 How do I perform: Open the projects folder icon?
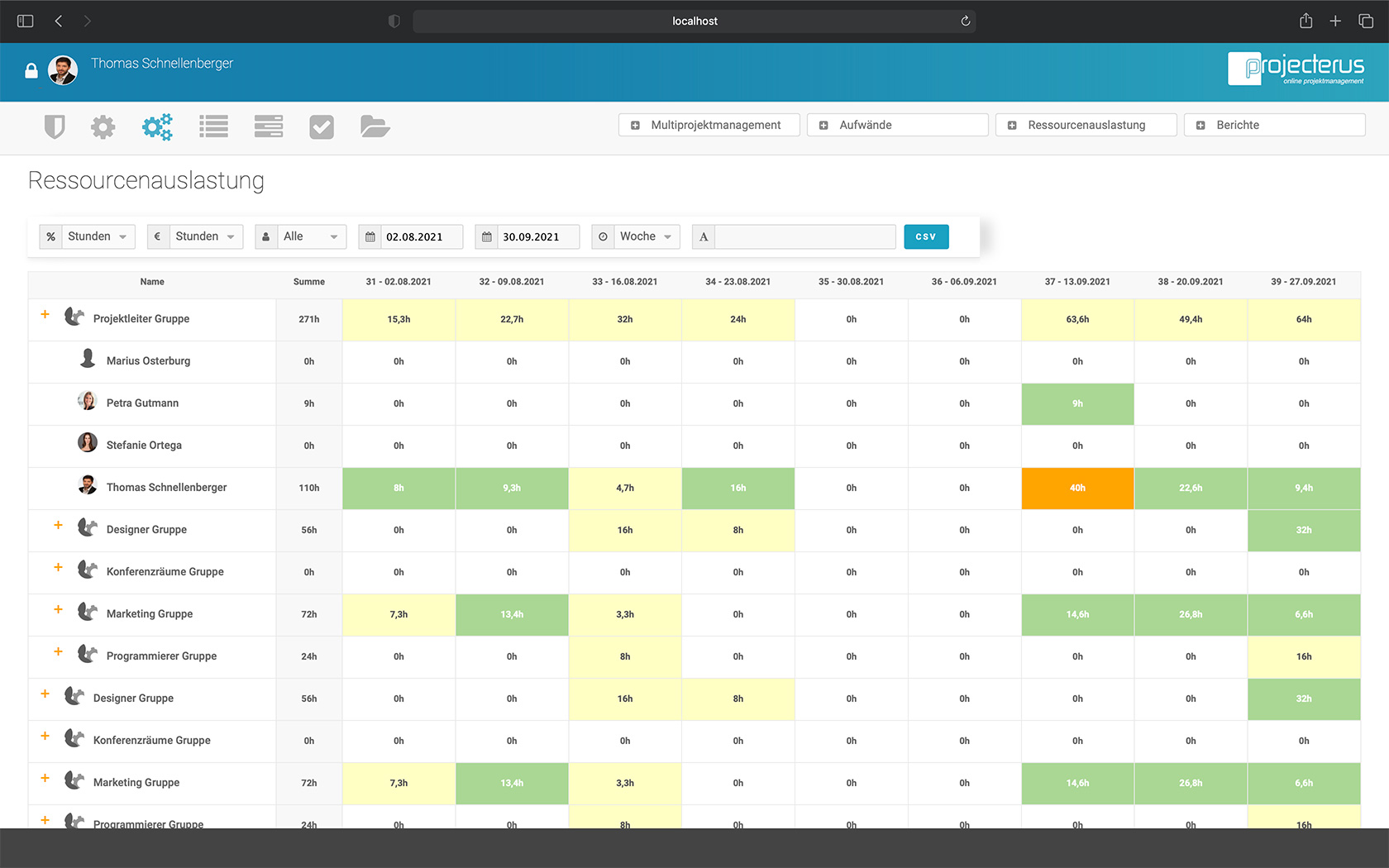coord(375,126)
